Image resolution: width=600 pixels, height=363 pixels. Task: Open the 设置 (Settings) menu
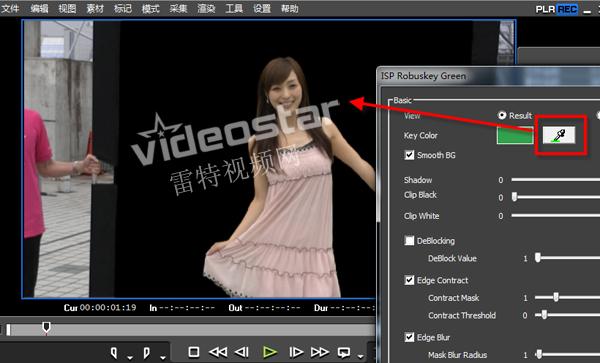tap(262, 8)
